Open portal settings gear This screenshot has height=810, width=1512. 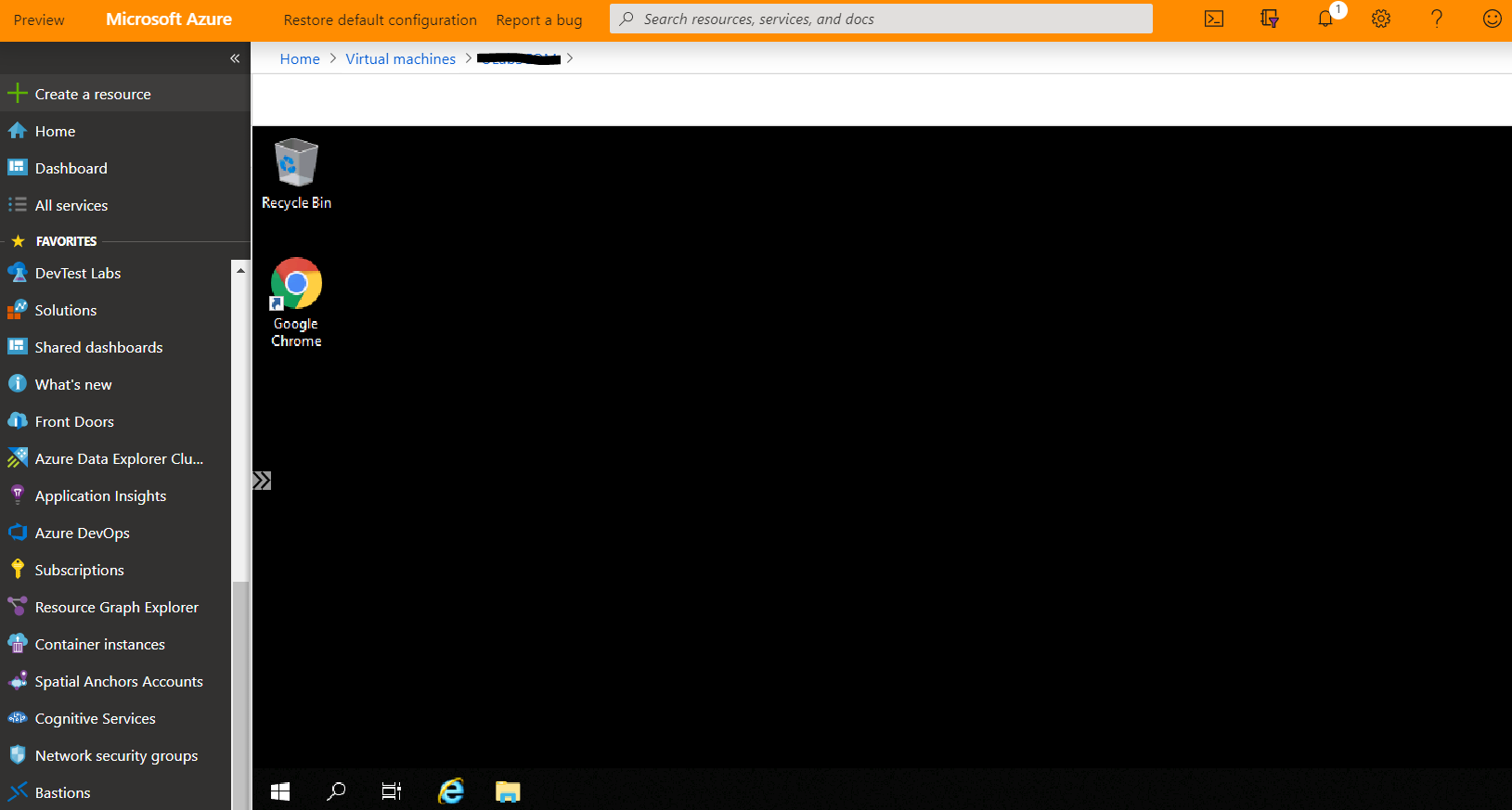[1381, 19]
